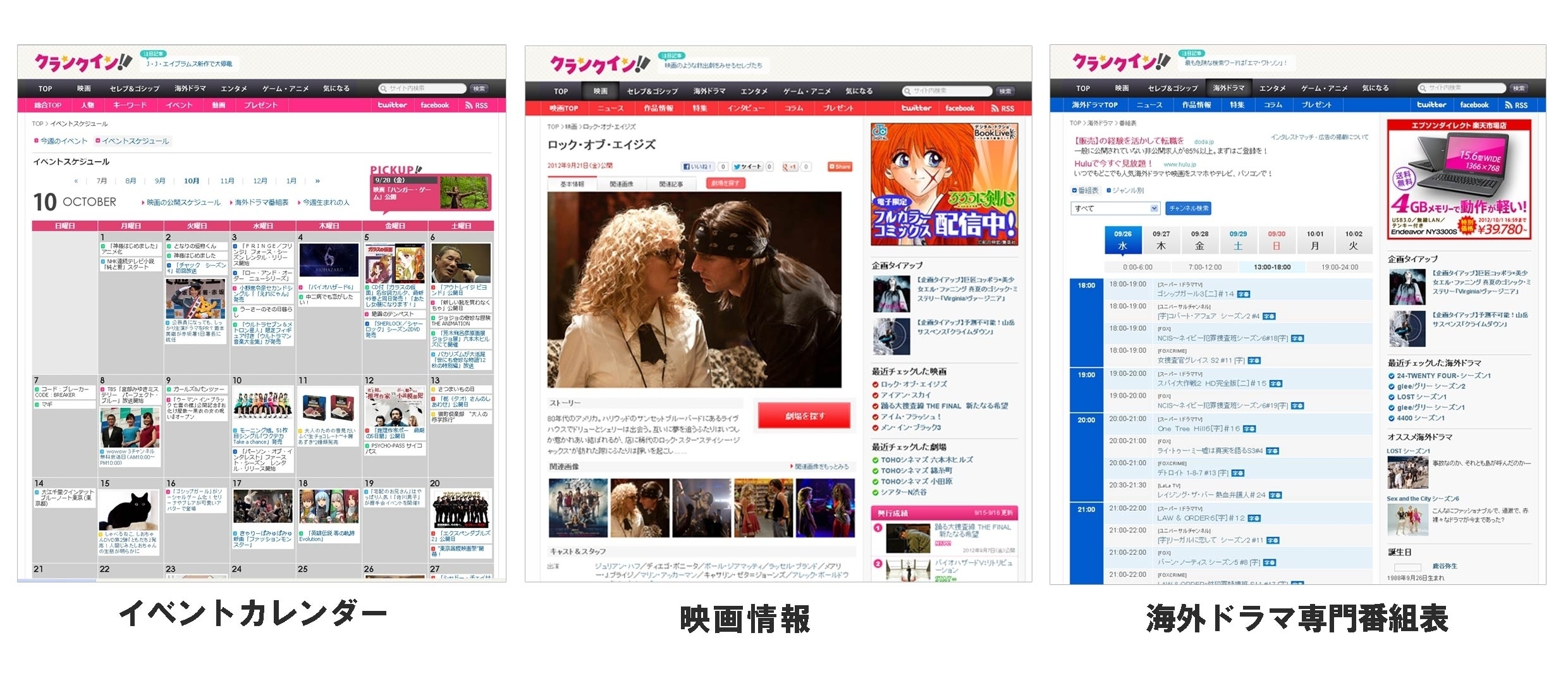Viewport: 1568px width, 683px height.
Task: Click 作品情報 in red movie submenu
Action: tap(658, 108)
